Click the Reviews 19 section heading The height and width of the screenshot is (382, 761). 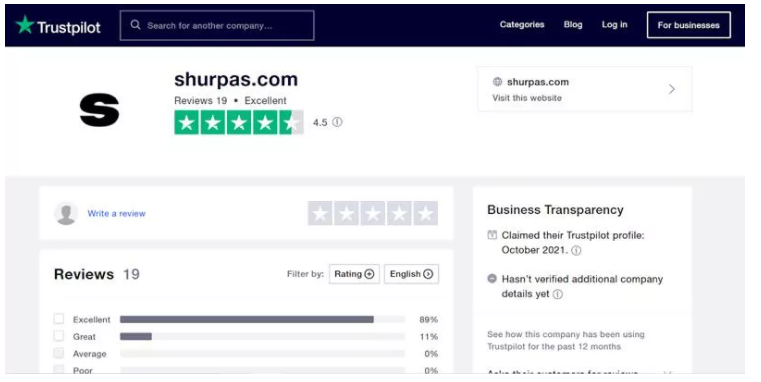[x=97, y=274]
